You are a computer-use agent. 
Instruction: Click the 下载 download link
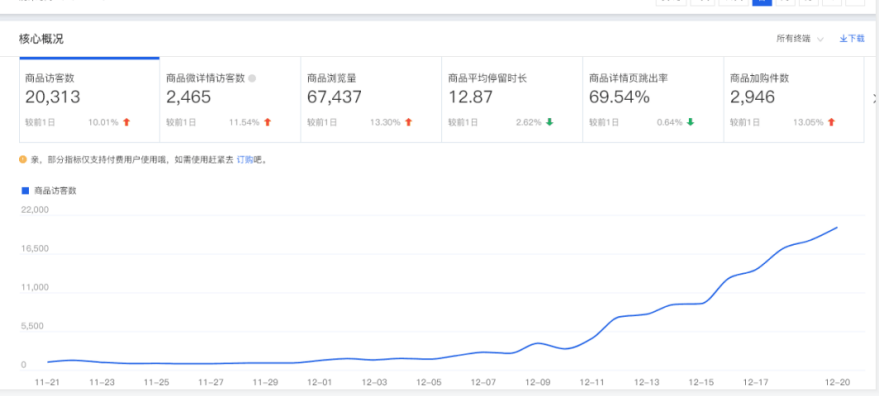[856, 39]
